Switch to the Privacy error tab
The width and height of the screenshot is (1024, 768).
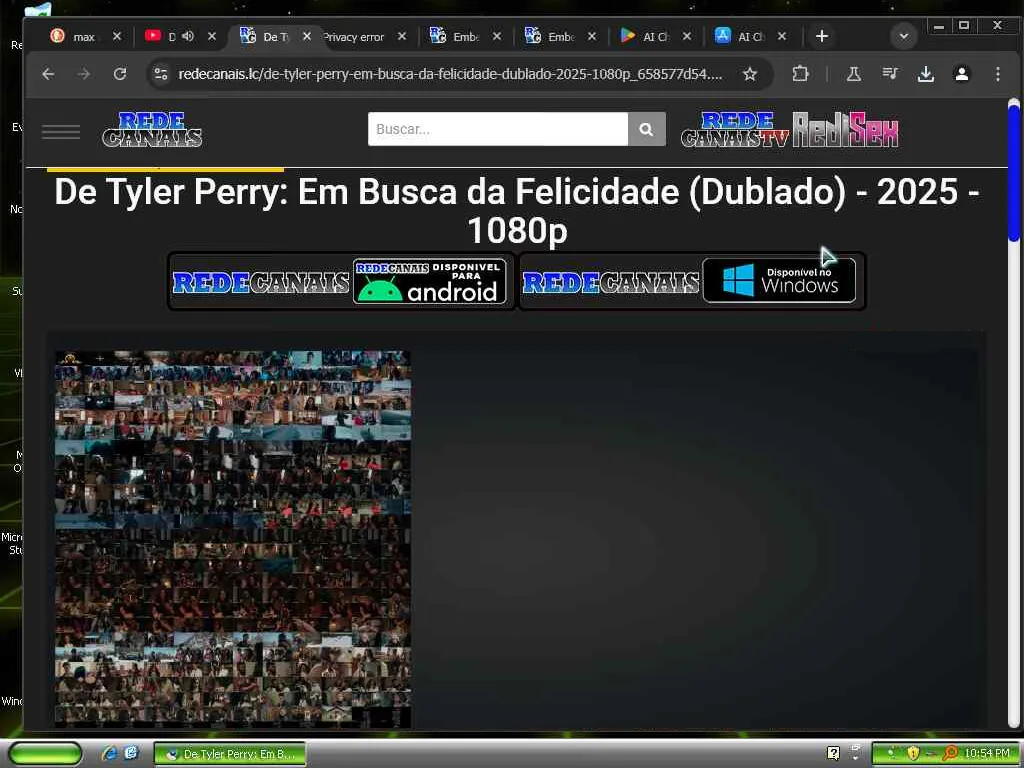[x=353, y=37]
